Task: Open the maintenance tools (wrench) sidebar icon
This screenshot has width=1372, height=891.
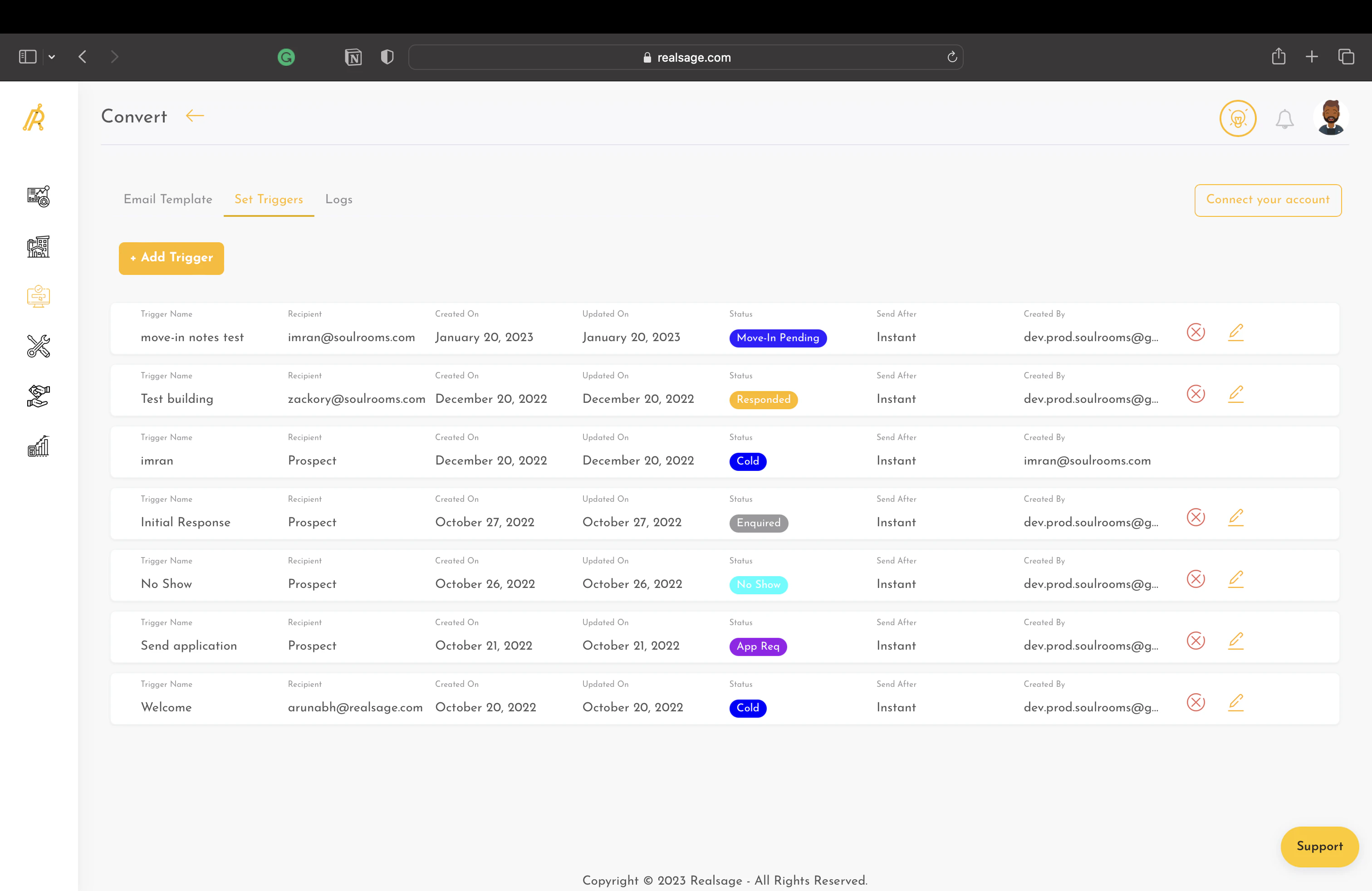Action: (38, 346)
